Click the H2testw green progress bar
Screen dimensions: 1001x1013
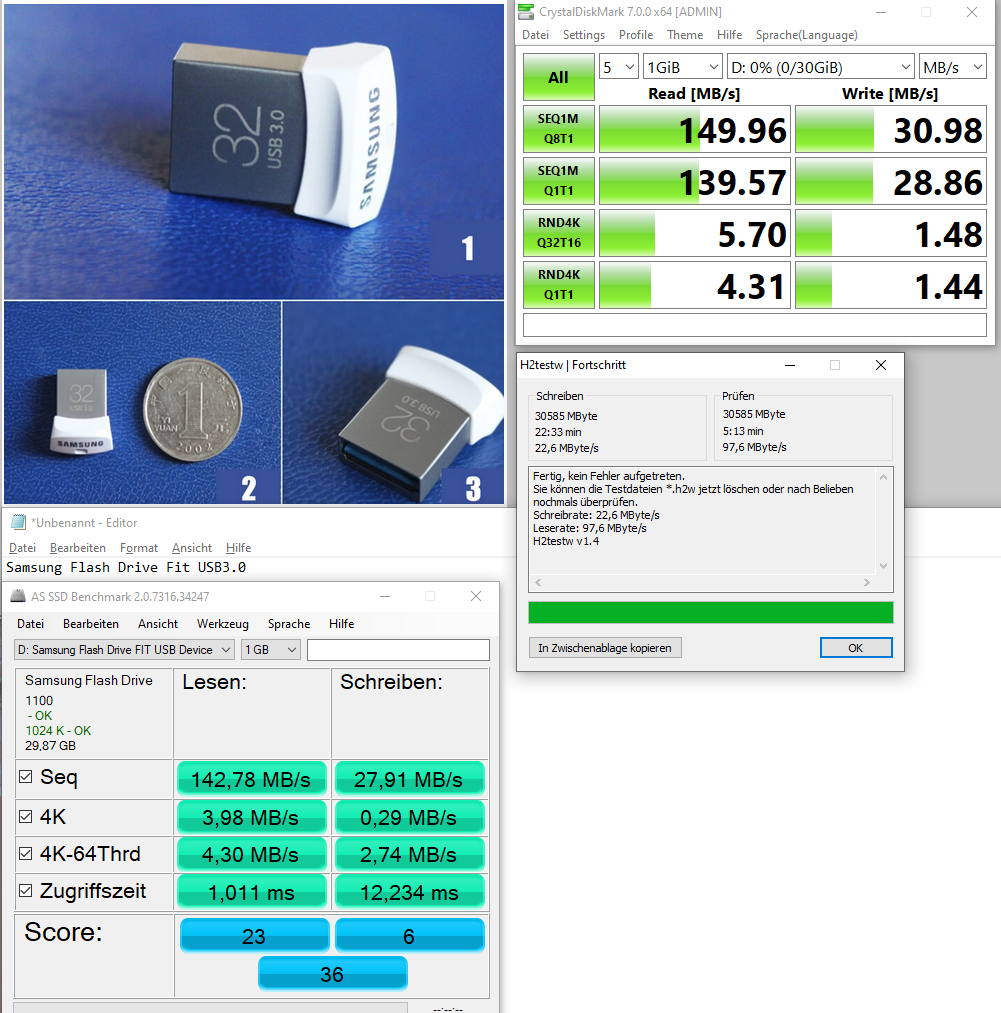[711, 612]
